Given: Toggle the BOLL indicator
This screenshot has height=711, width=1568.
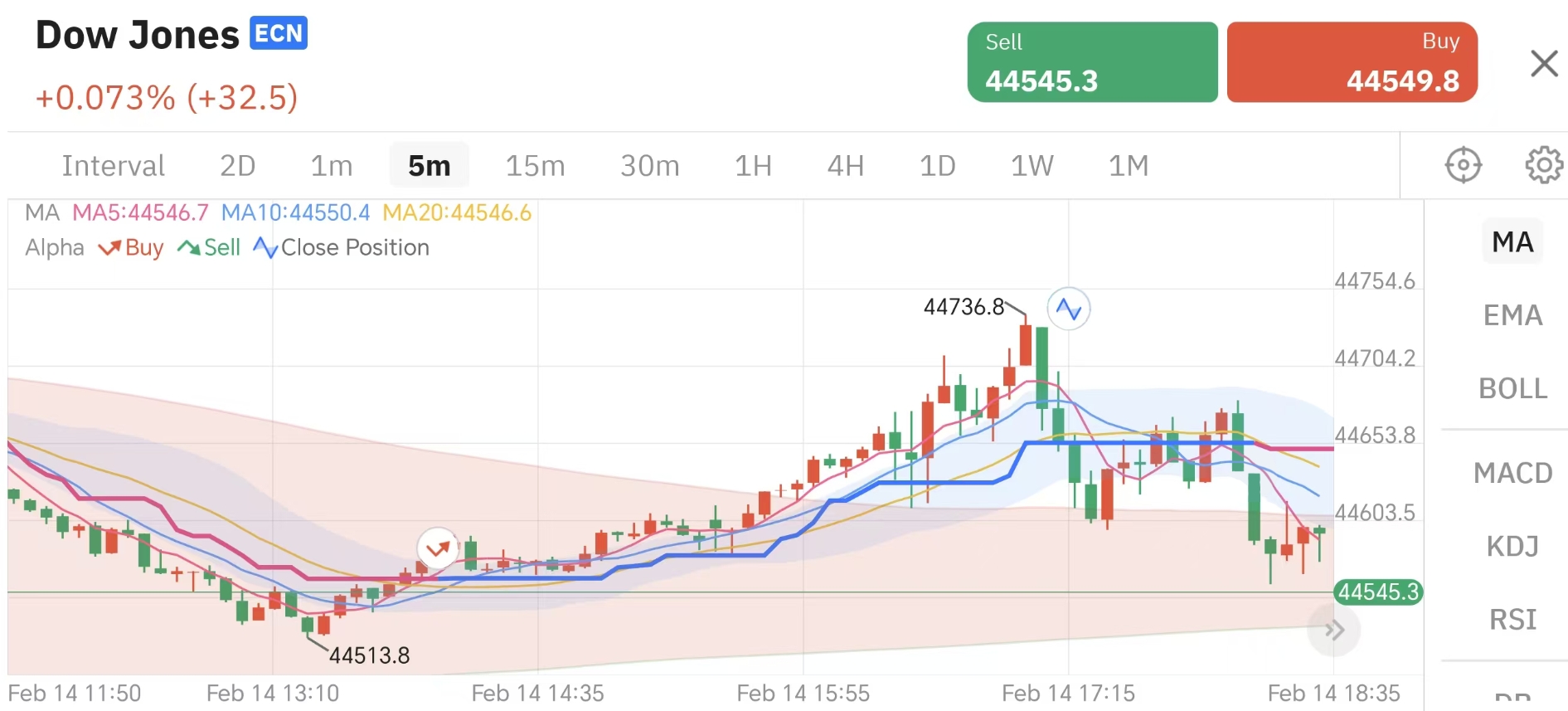Looking at the screenshot, I should tap(1512, 388).
